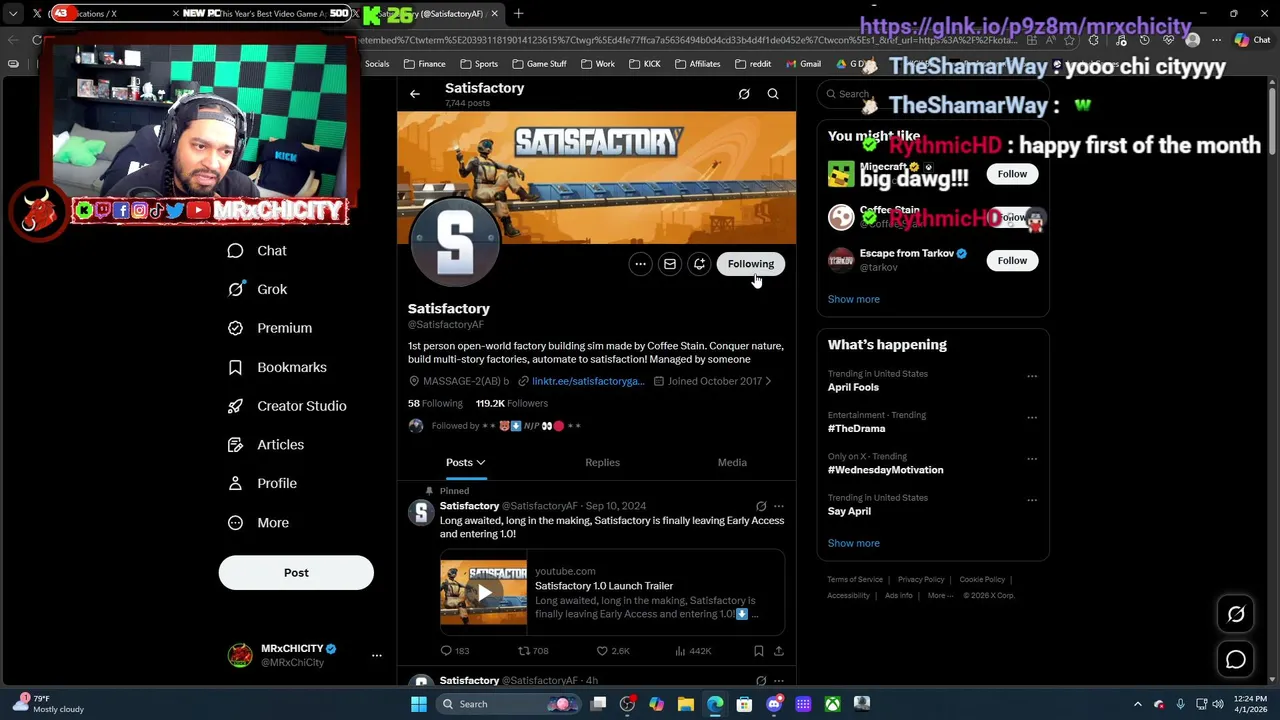This screenshot has width=1280, height=720.
Task: Open the Gmail bookmark
Action: click(804, 64)
